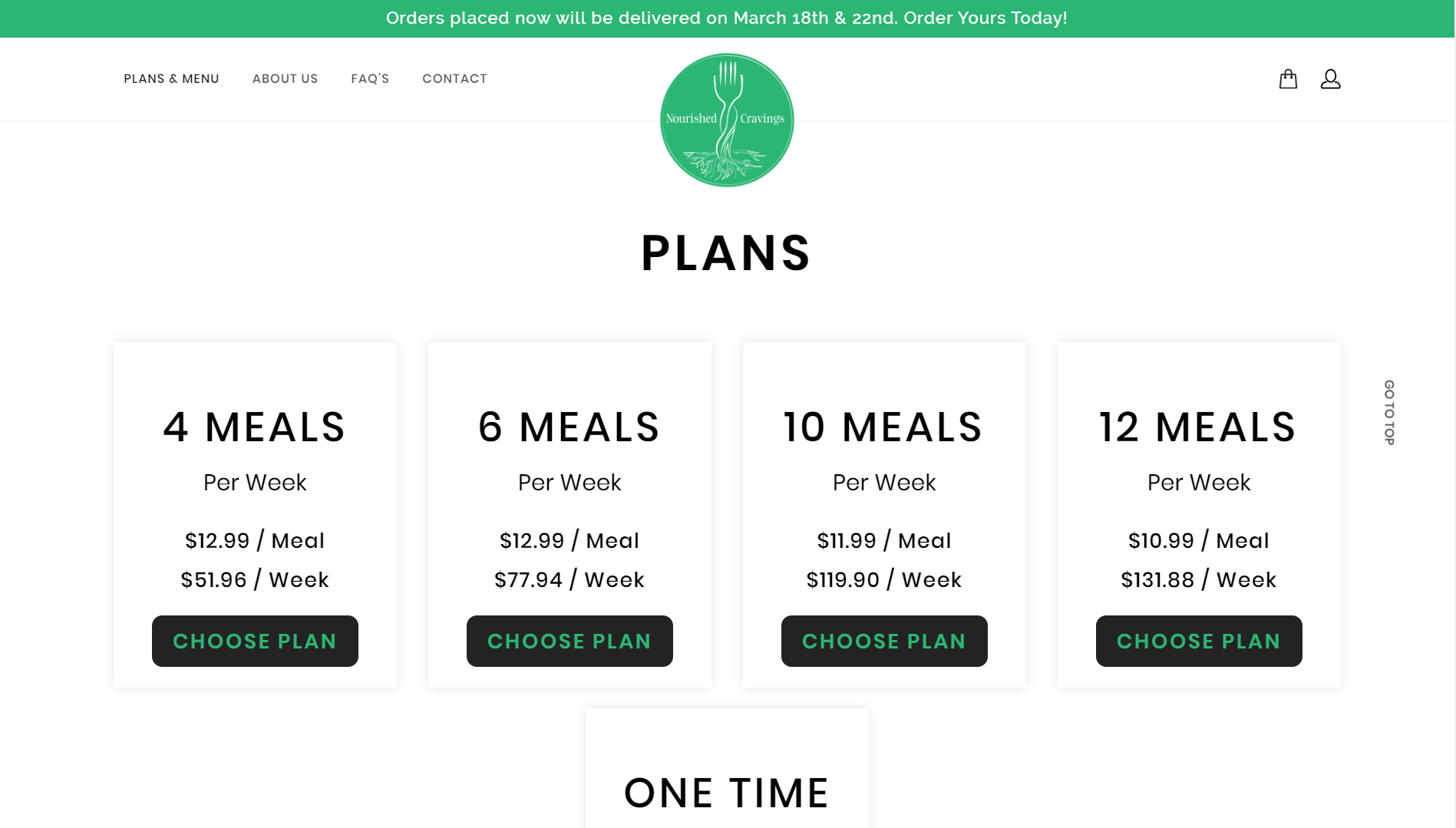Click the $119.90 / Week price text
Viewport: 1456px width, 828px height.
click(884, 579)
